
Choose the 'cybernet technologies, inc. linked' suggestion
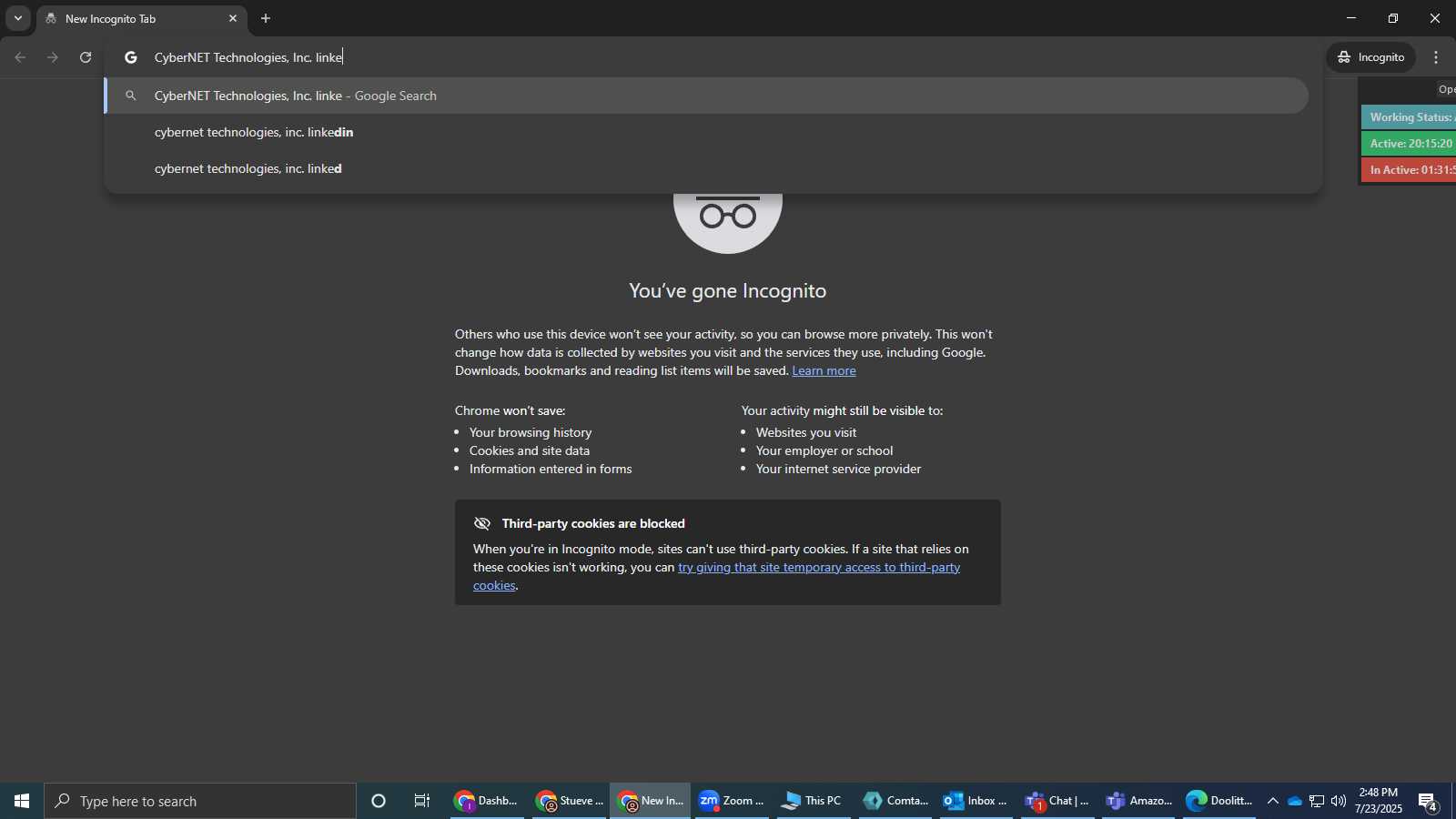[706, 168]
